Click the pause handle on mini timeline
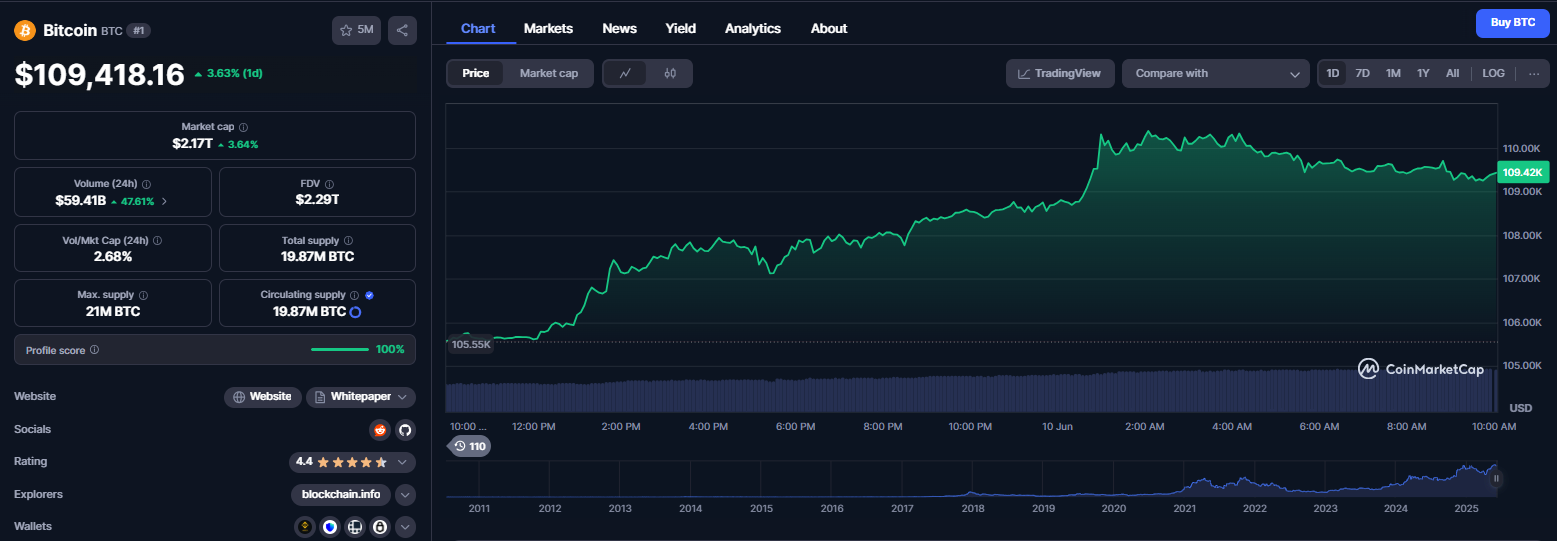The width and height of the screenshot is (1557, 541). click(1496, 479)
